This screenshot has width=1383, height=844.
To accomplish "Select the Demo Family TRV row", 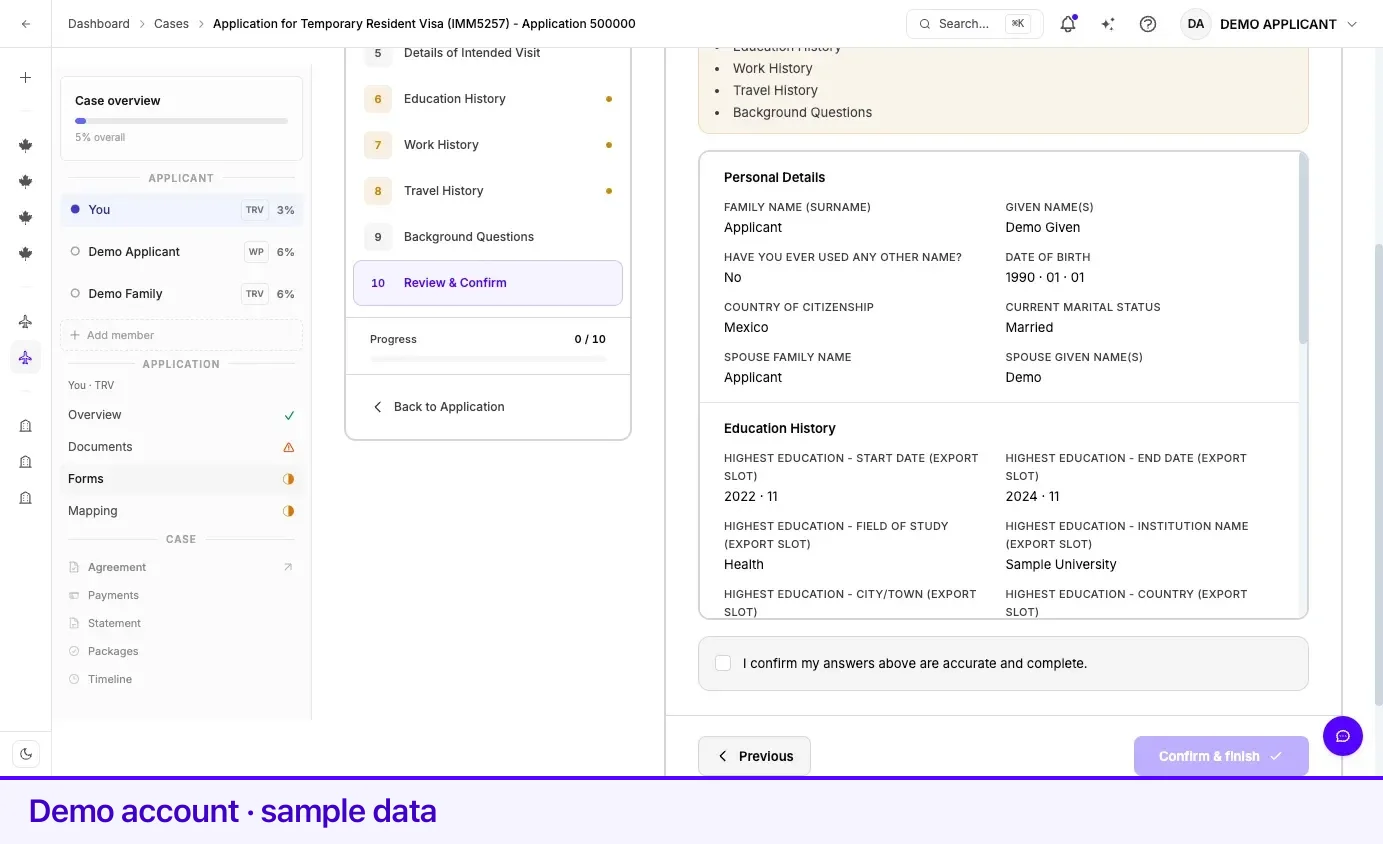I will pyautogui.click(x=181, y=294).
